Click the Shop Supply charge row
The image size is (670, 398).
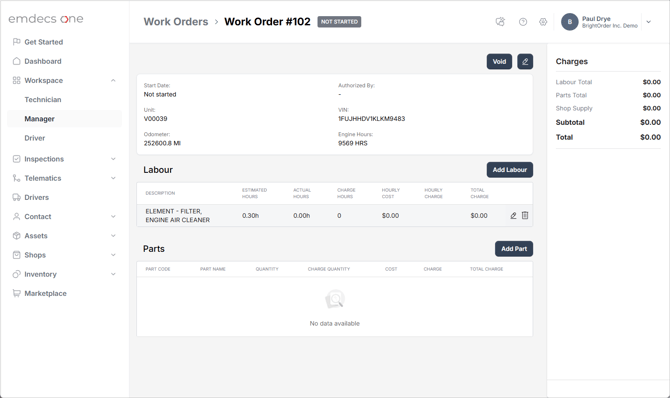[x=608, y=109]
